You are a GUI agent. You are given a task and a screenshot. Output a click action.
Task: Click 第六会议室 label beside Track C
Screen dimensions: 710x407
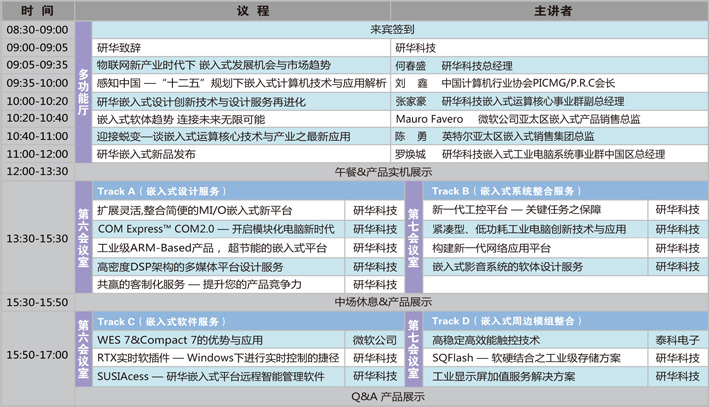[x=83, y=349]
